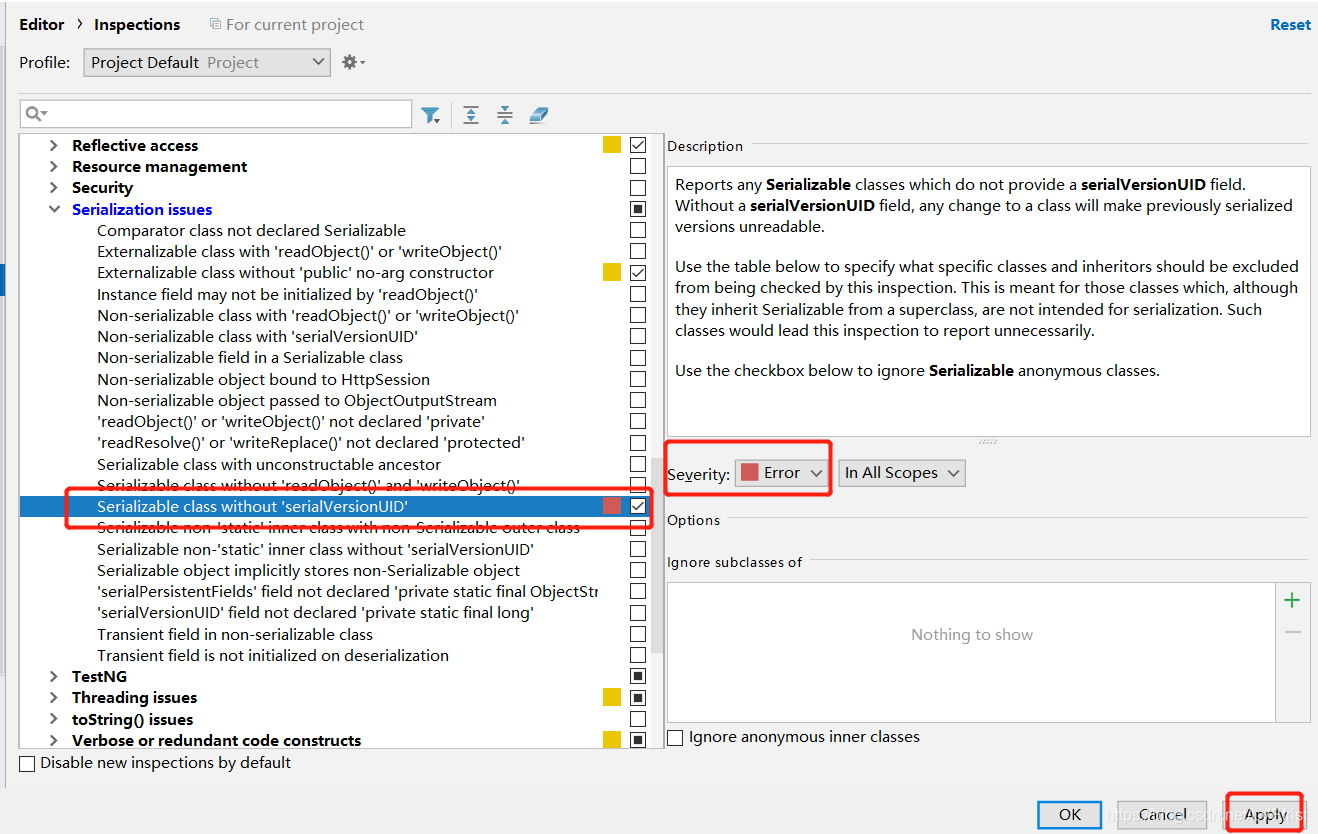Click the eraser reset-to-empty icon
This screenshot has height=834, width=1318.
[539, 115]
